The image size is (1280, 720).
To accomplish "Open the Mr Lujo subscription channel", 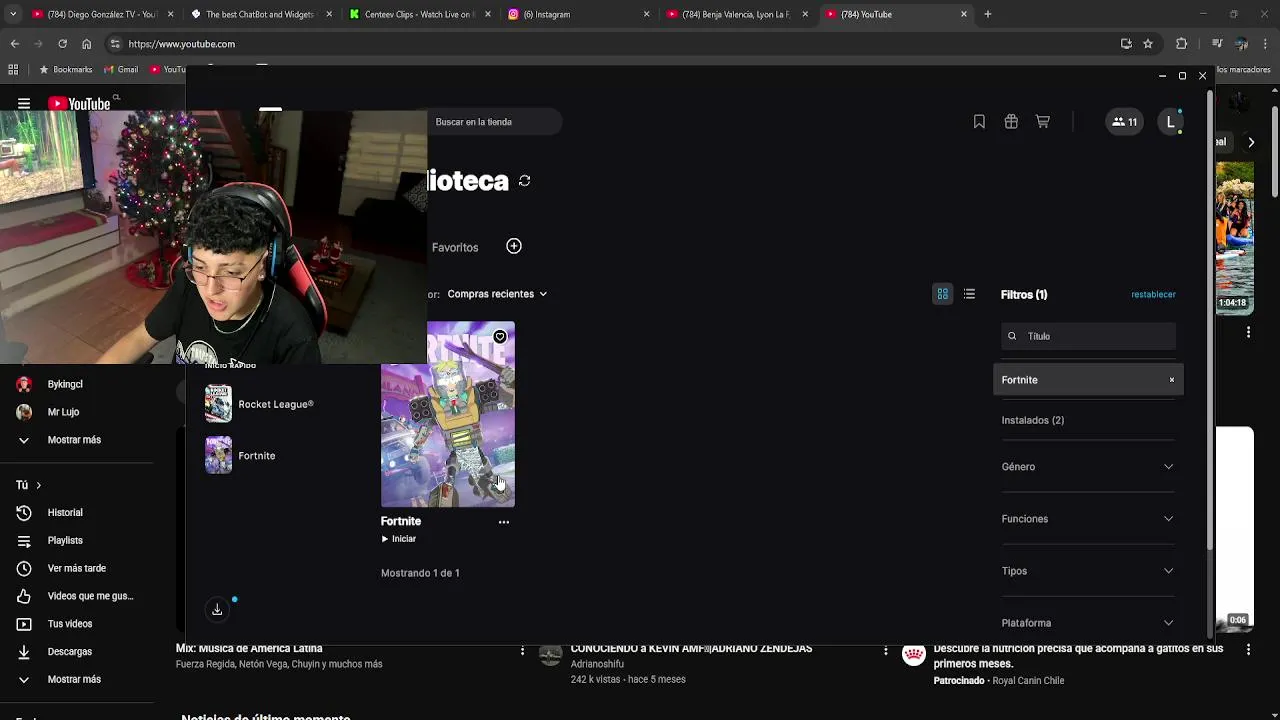I will (63, 412).
